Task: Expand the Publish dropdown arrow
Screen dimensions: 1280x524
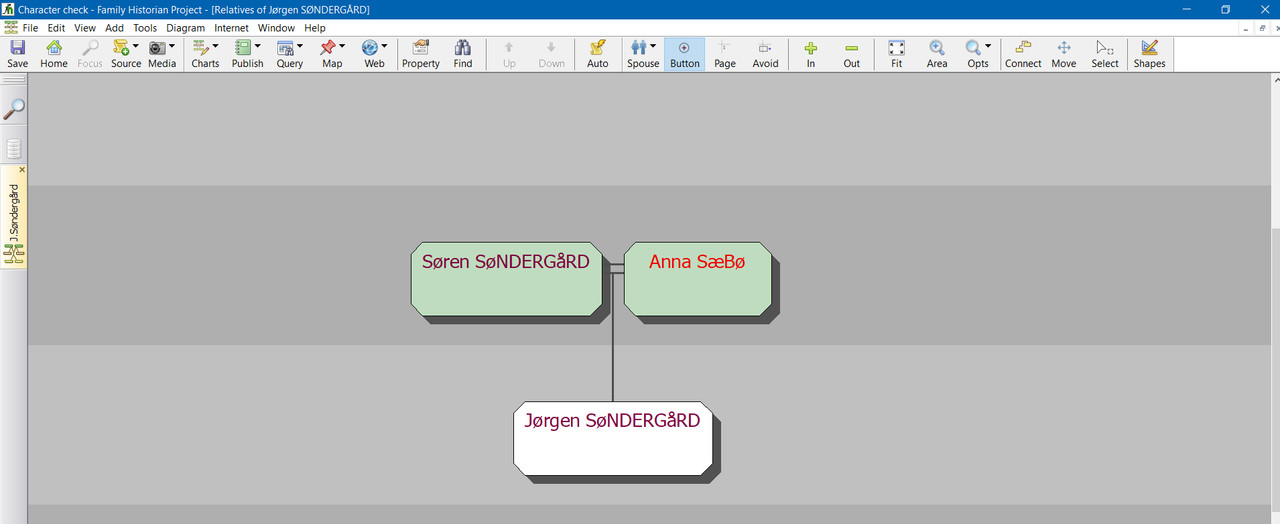Action: coord(257,47)
